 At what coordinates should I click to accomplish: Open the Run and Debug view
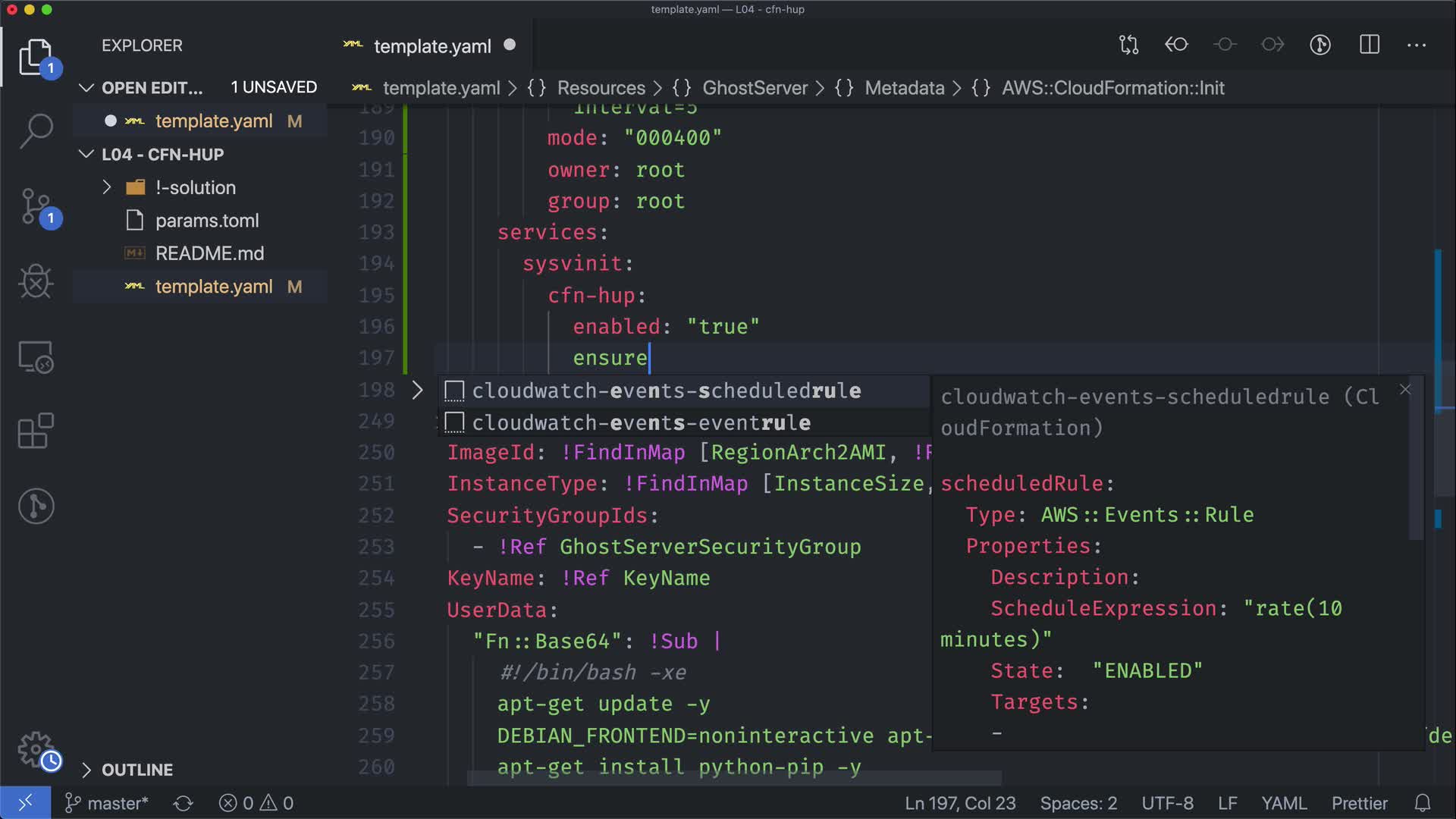point(36,281)
